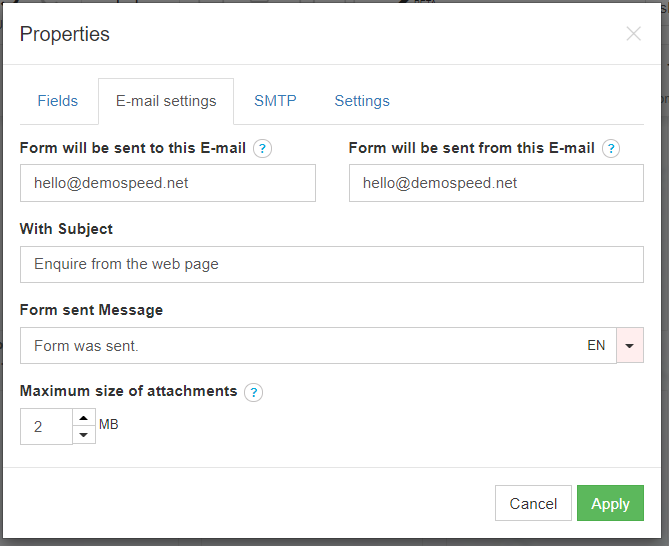Click the attachment size number box

pos(46,427)
